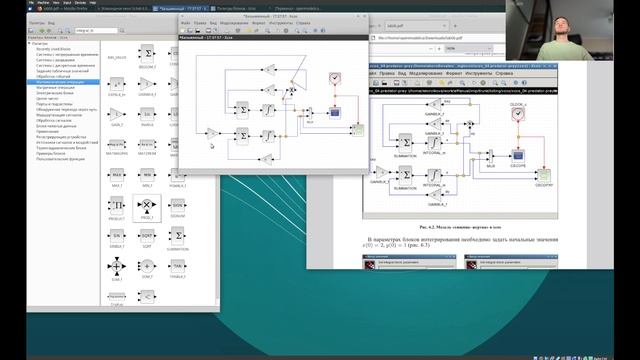The image size is (640, 360).
Task: Open the Файл menu in Xcos window
Action: pyautogui.click(x=186, y=23)
